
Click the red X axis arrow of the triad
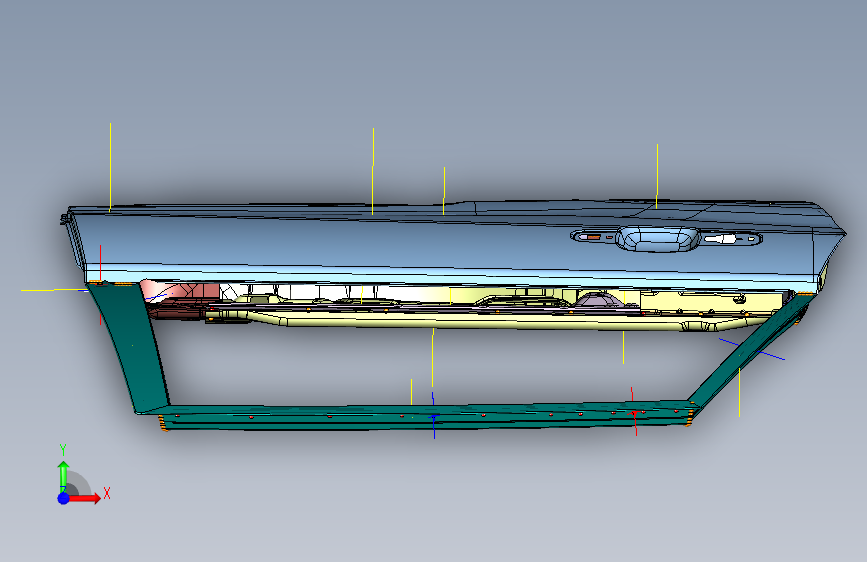point(85,498)
